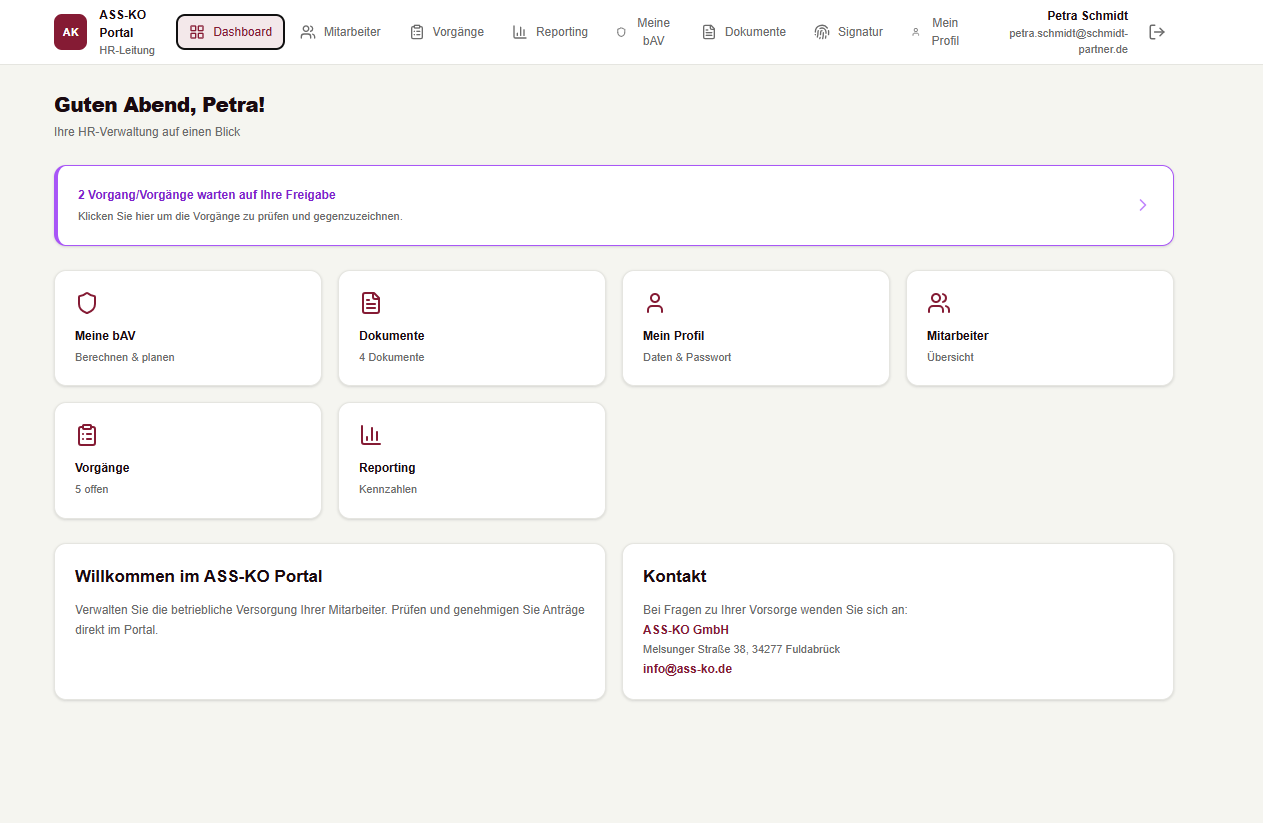The width and height of the screenshot is (1263, 823).
Task: Click the document icon on Dokumente card
Action: pos(371,303)
